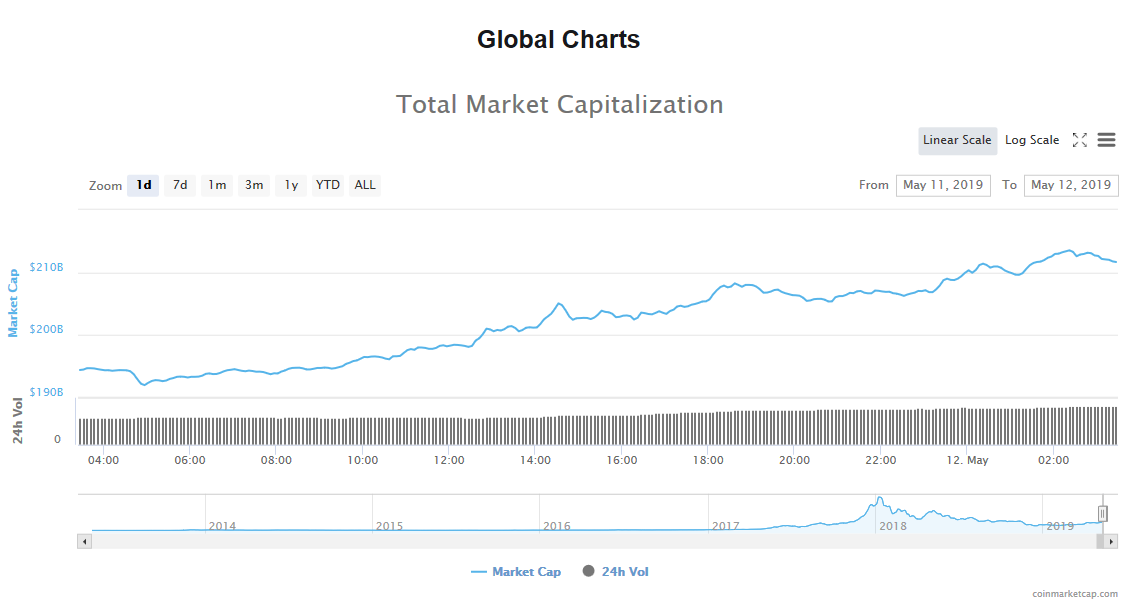Screen dimensions: 1146x614
Task: Select the 1d zoom range
Action: pyautogui.click(x=144, y=185)
